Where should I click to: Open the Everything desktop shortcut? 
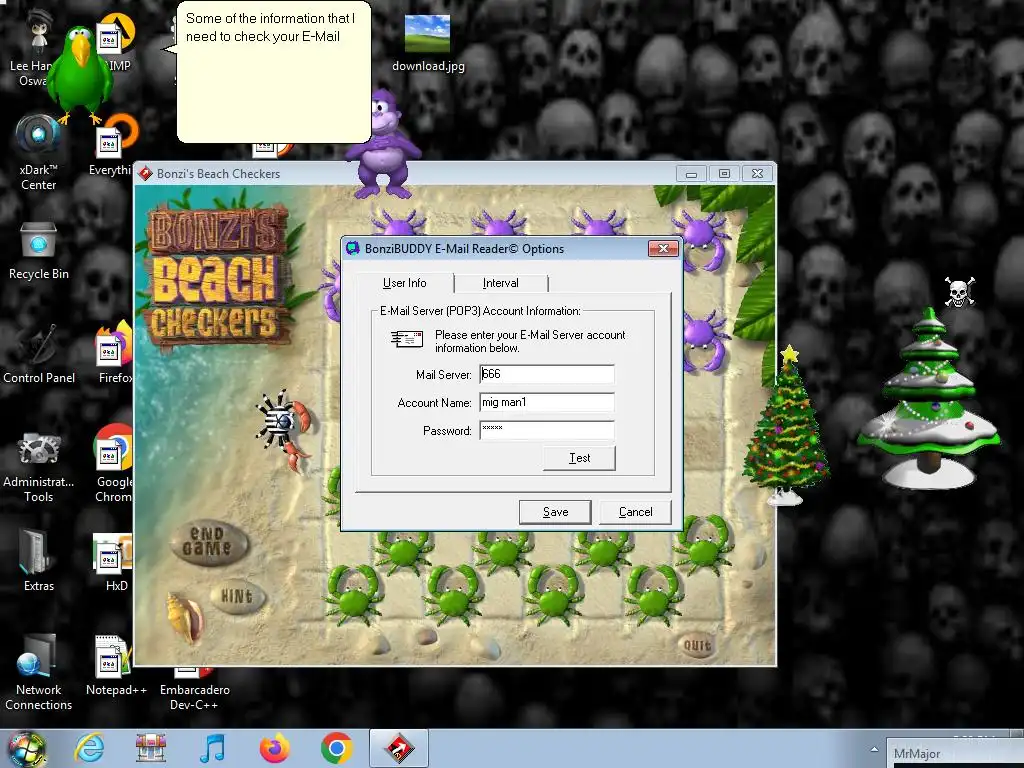pyautogui.click(x=112, y=145)
